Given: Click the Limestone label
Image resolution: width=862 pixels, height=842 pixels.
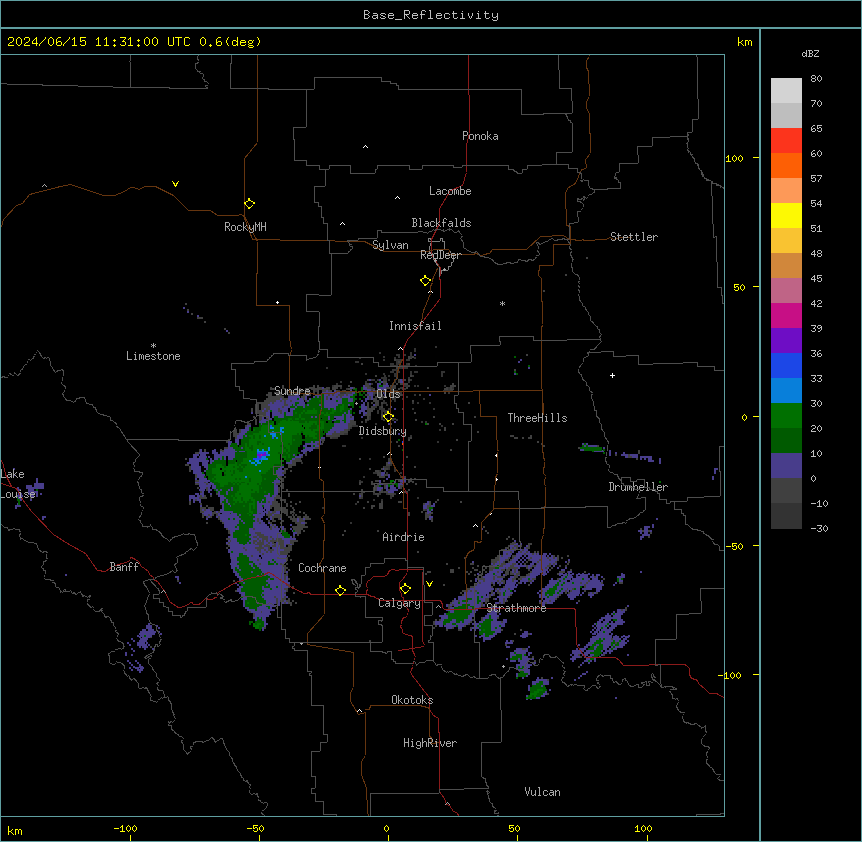Looking at the screenshot, I should coord(153,356).
